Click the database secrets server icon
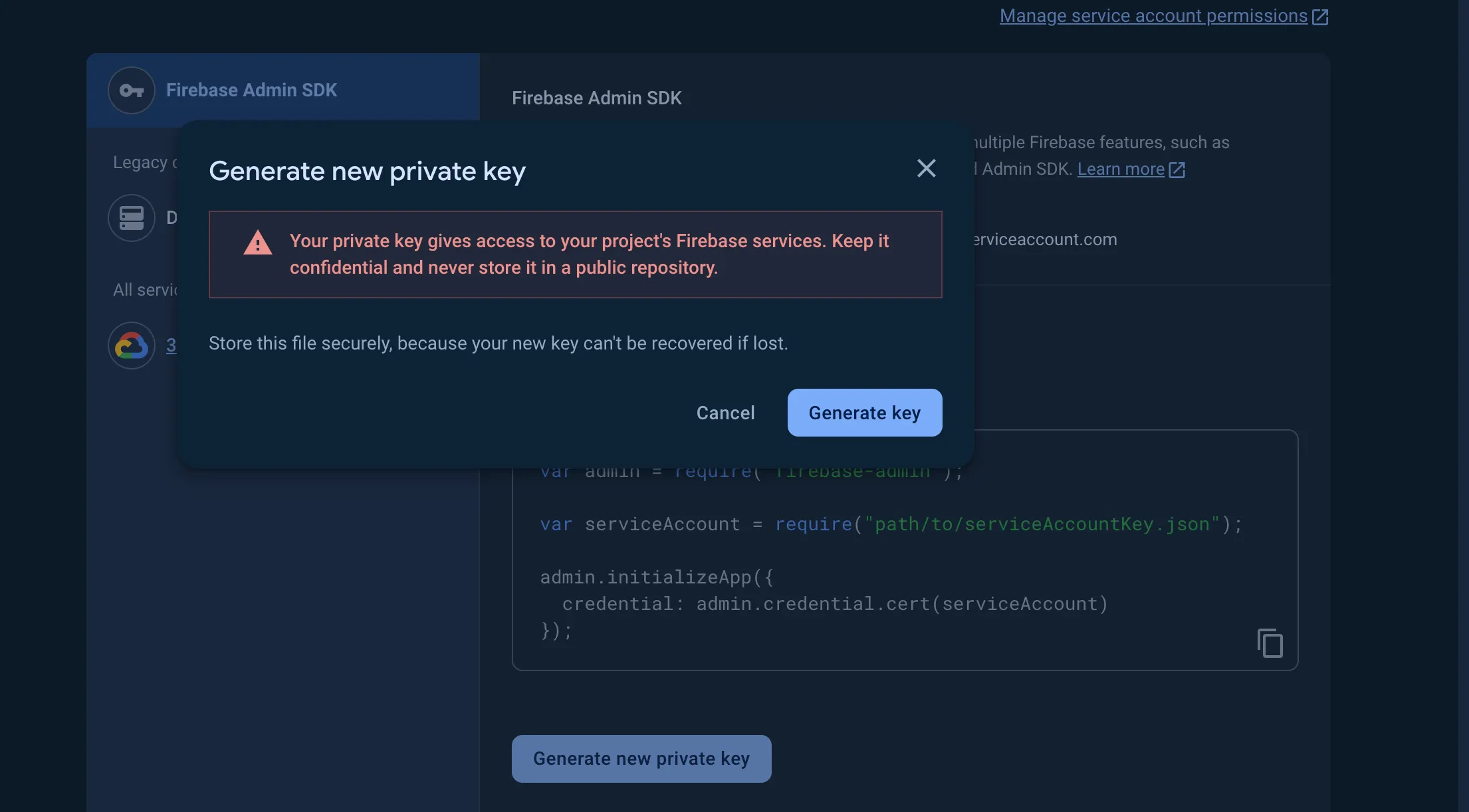Image resolution: width=1469 pixels, height=812 pixels. coord(132,218)
